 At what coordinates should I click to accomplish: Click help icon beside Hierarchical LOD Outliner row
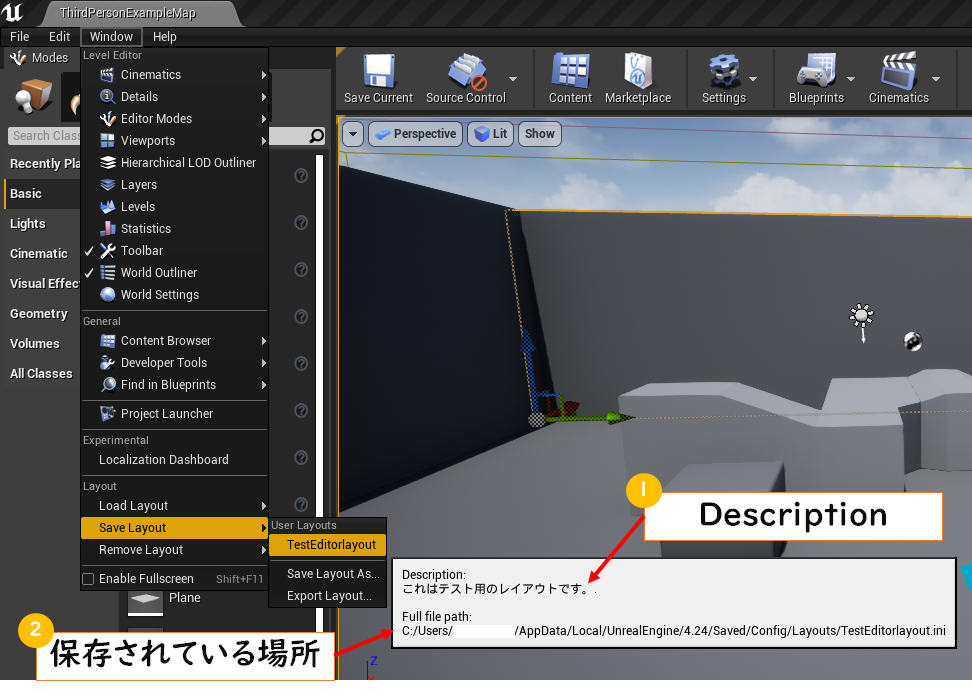(x=301, y=176)
